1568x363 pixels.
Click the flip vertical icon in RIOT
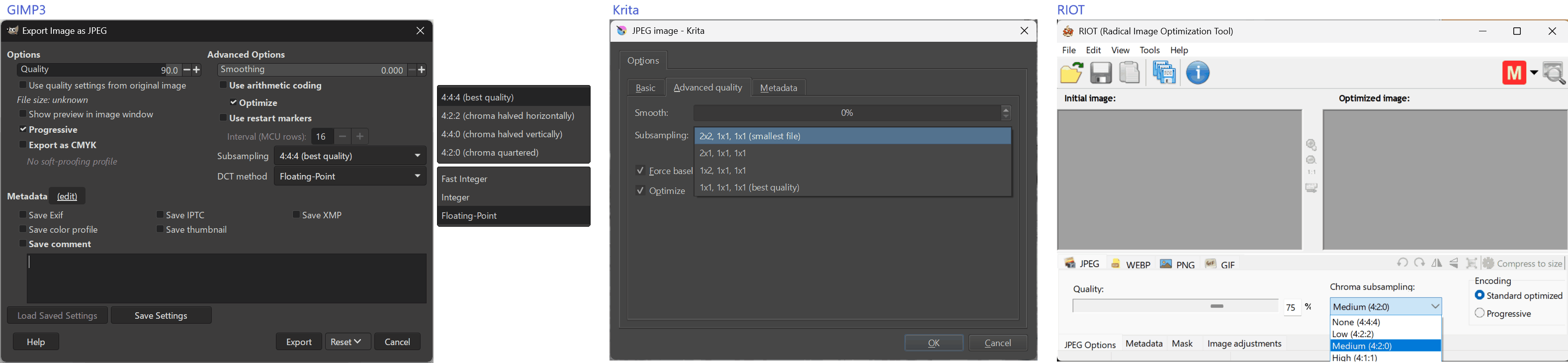(x=1454, y=263)
